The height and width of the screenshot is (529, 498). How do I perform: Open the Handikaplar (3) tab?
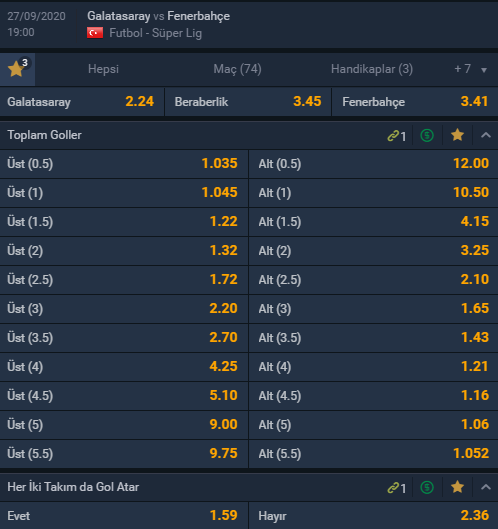pyautogui.click(x=371, y=69)
